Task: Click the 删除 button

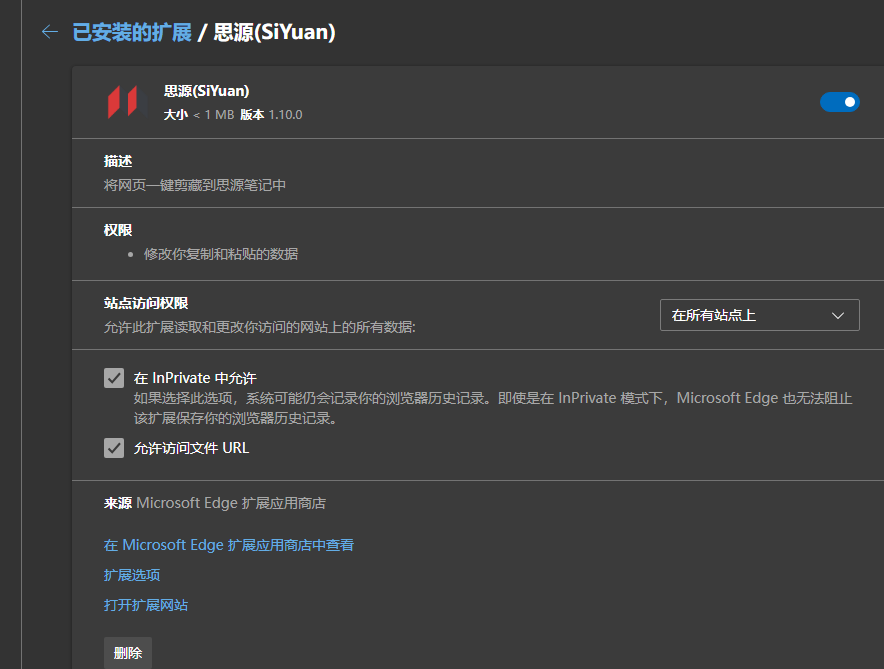Action: pyautogui.click(x=128, y=653)
